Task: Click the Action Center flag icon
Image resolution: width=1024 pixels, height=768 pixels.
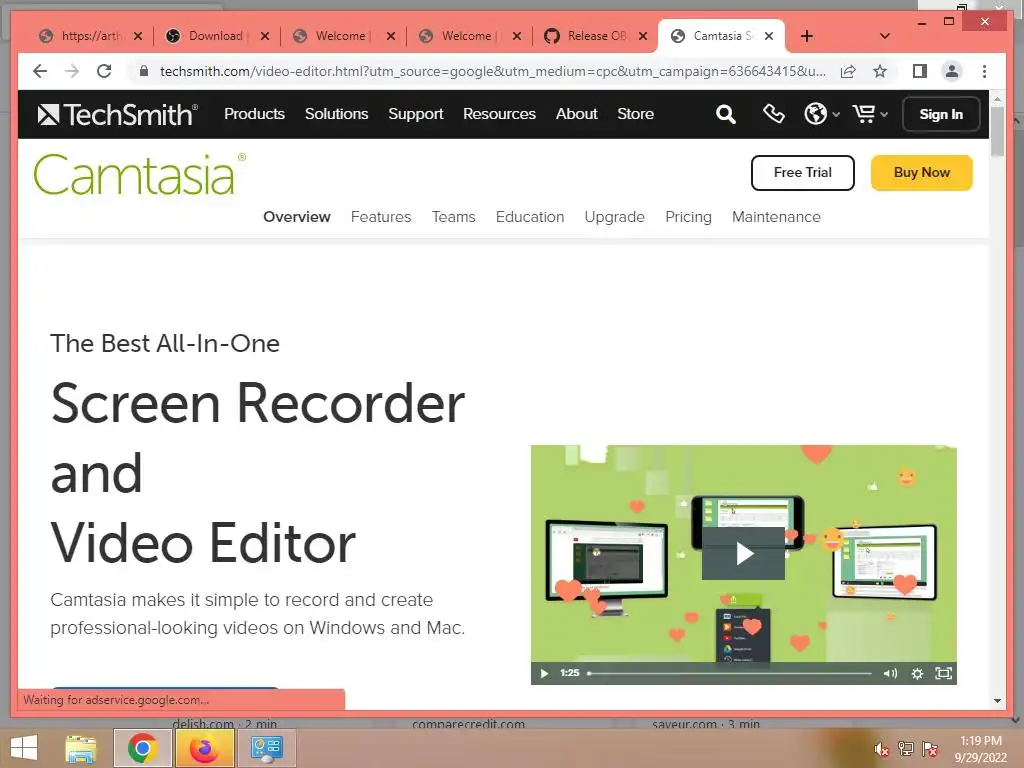Action: [929, 749]
